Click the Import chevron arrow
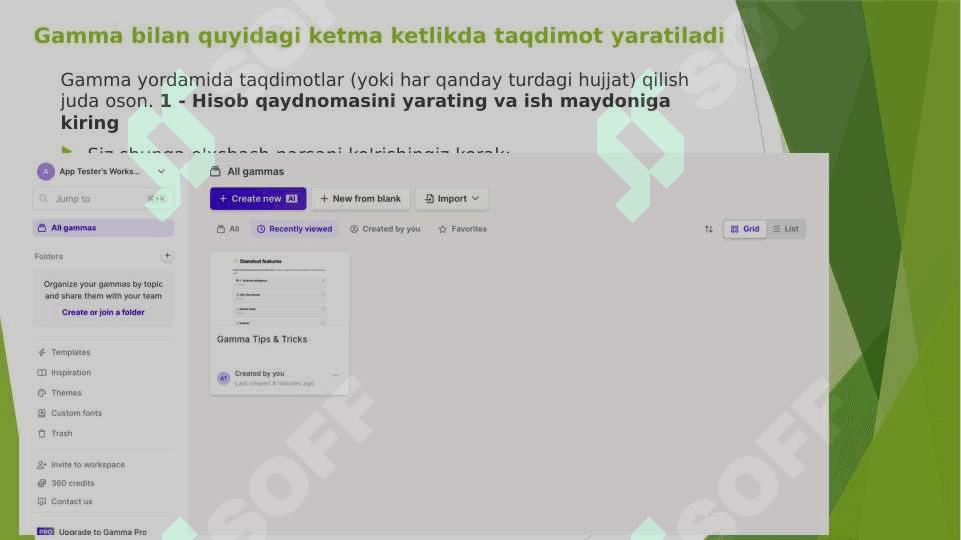The height and width of the screenshot is (540, 961). [476, 199]
